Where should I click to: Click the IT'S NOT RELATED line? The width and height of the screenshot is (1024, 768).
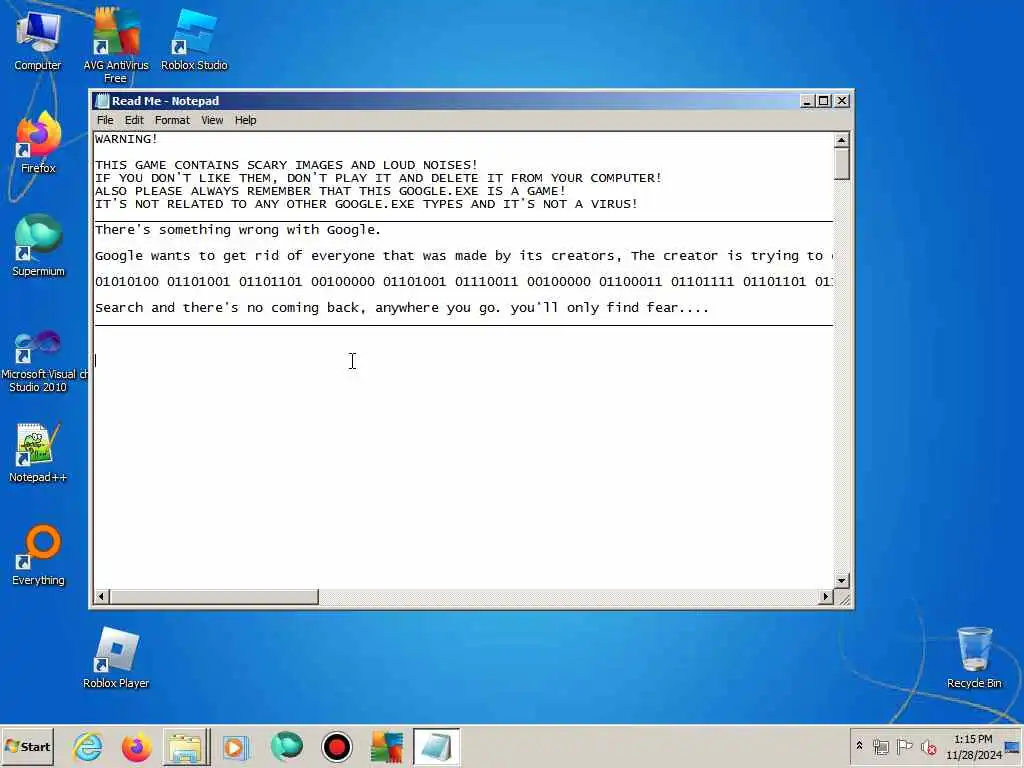(366, 204)
